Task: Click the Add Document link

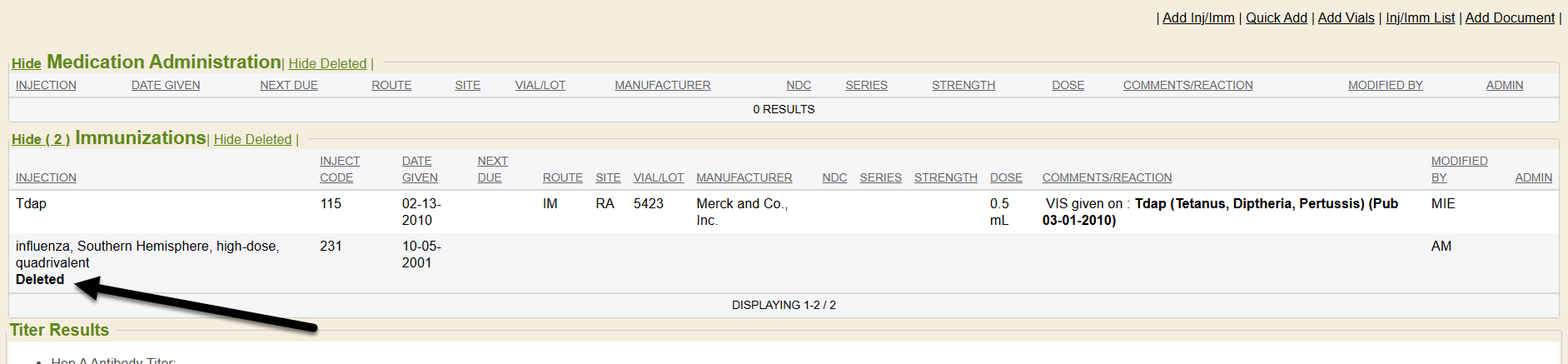Action: pos(1509,17)
